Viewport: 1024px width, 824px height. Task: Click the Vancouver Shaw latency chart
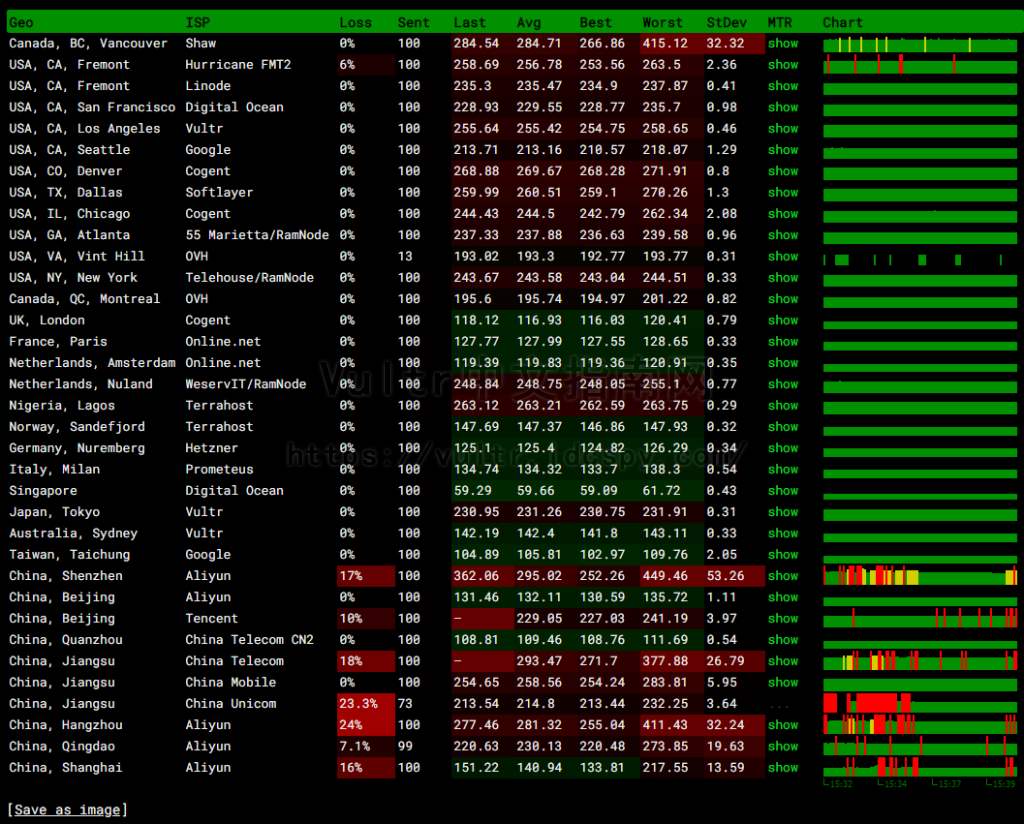[x=920, y=44]
